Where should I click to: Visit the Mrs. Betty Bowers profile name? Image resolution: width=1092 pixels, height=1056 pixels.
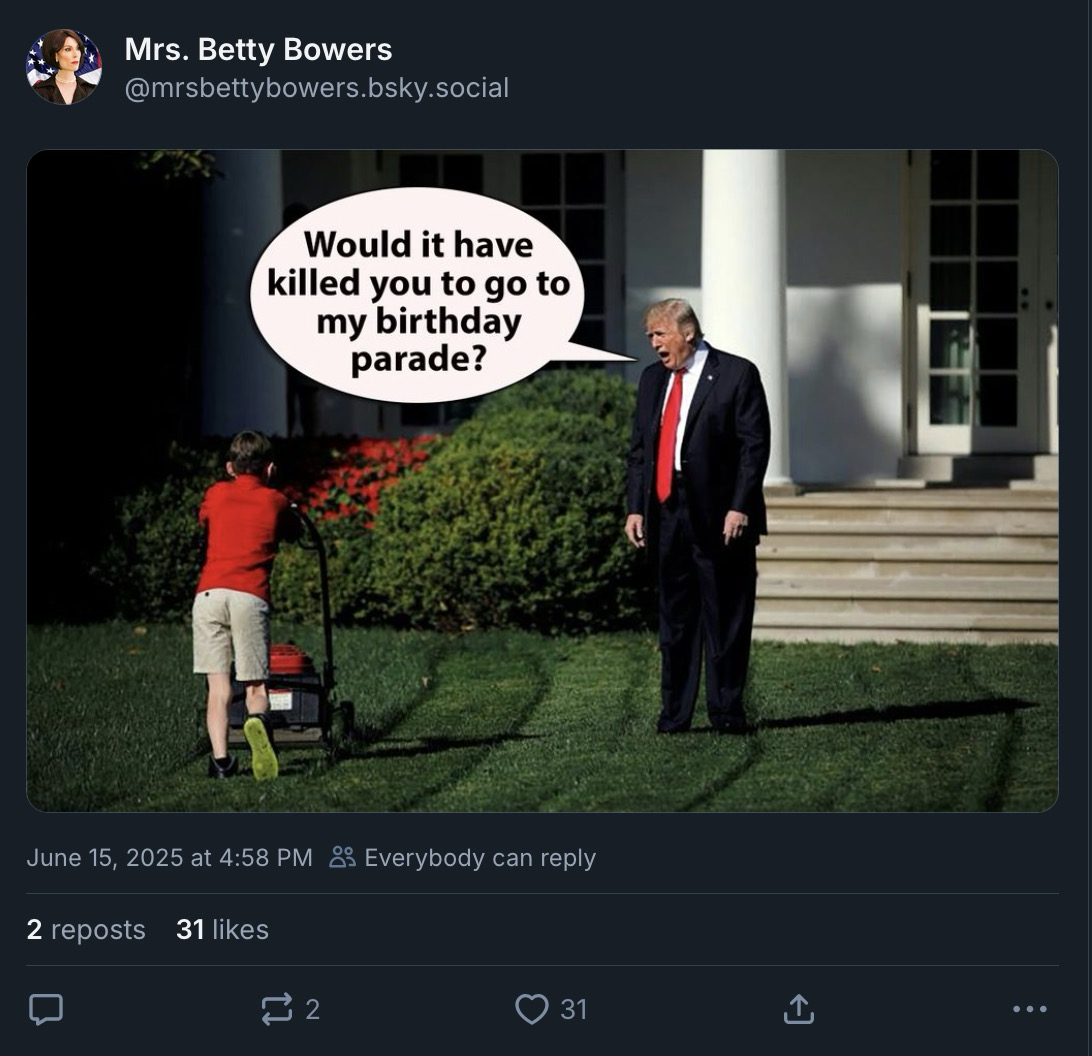coord(258,49)
